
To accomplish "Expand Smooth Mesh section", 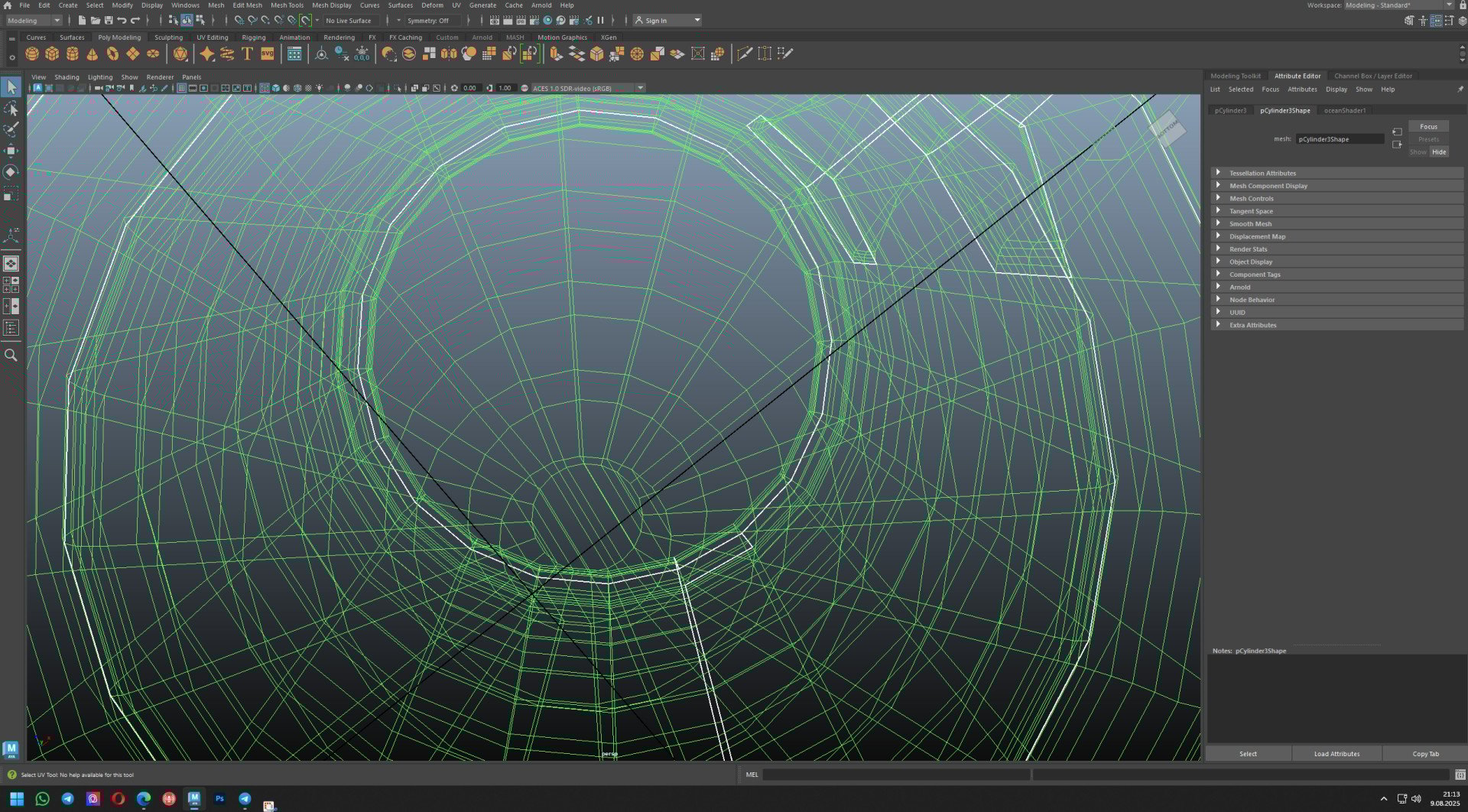I will pyautogui.click(x=1337, y=223).
